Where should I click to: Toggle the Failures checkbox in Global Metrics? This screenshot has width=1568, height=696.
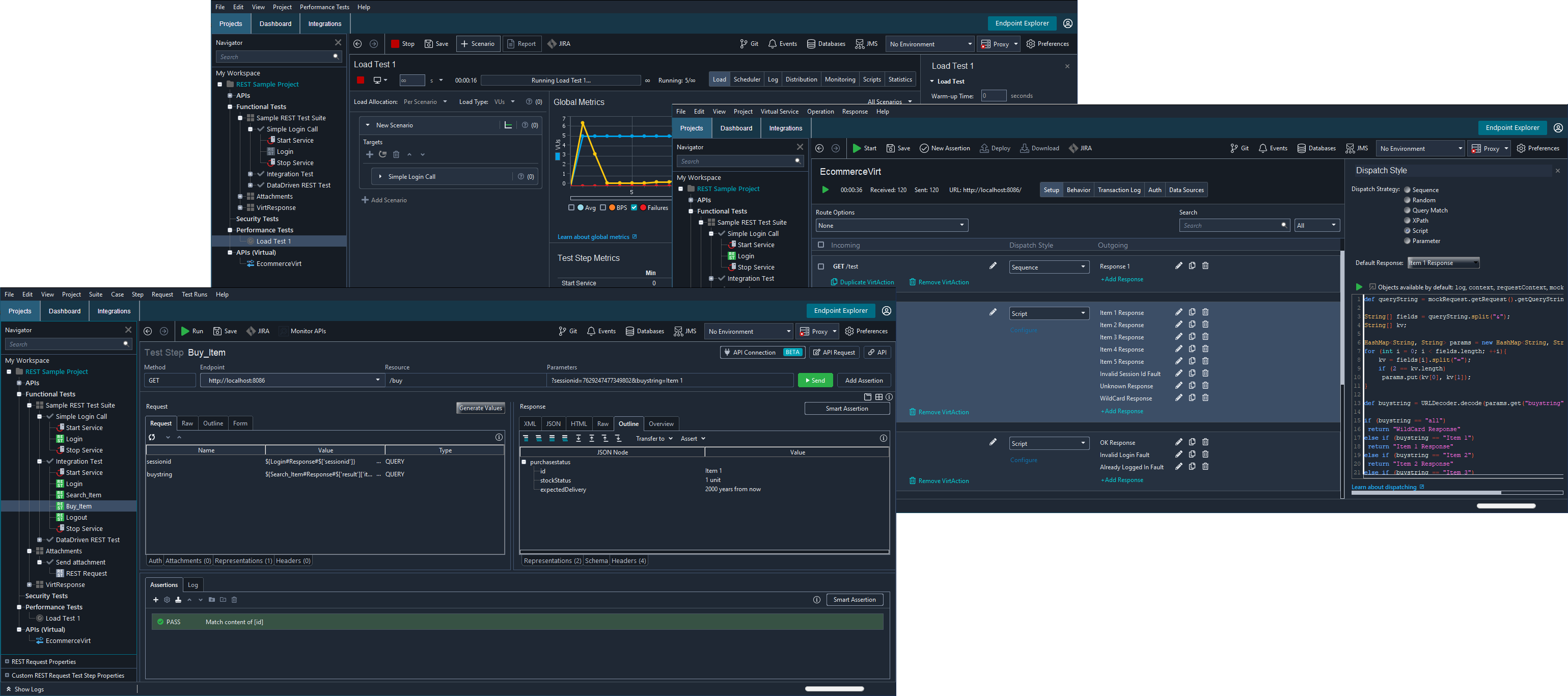pyautogui.click(x=634, y=208)
